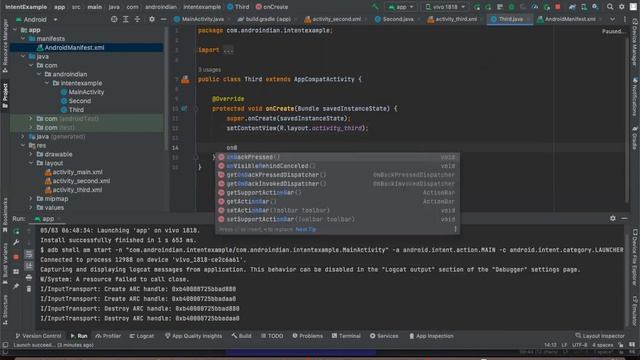
Task: Click the wrench icon in Run panel
Action: pyautogui.click(x=16, y=243)
